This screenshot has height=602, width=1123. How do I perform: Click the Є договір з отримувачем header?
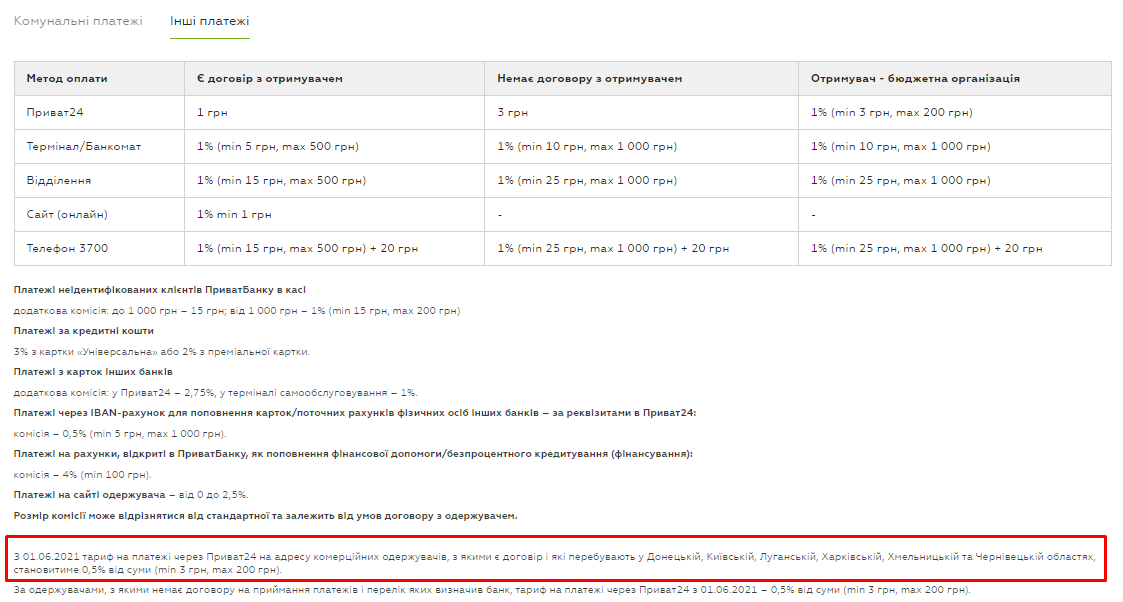click(270, 78)
